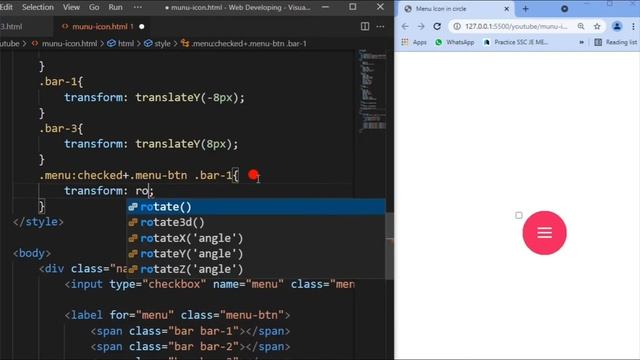
Task: Click the unsaved dot on munu-icon.html tab
Action: pyautogui.click(x=142, y=27)
